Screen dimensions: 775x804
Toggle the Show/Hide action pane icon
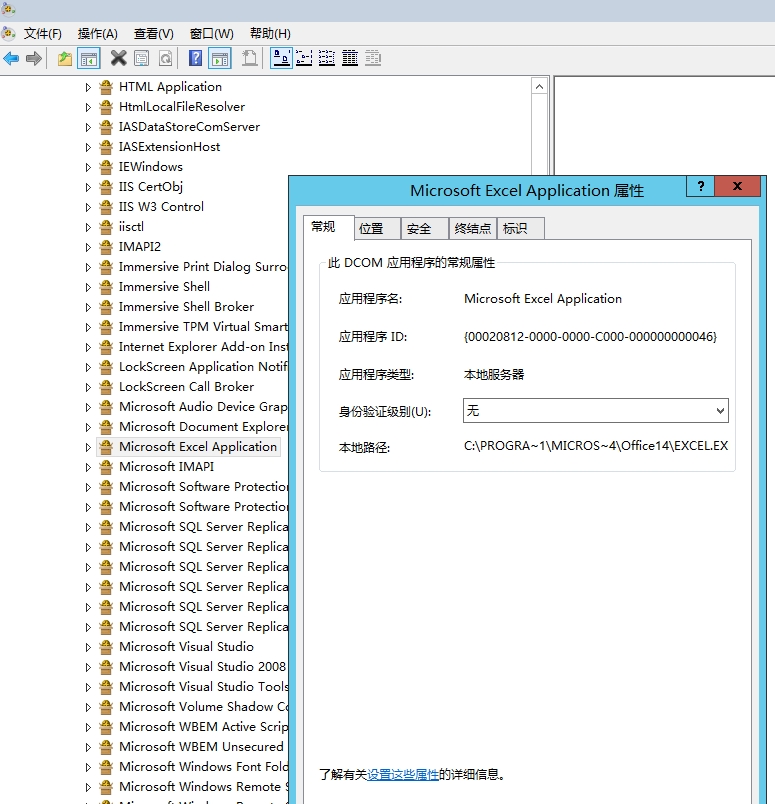(x=220, y=58)
